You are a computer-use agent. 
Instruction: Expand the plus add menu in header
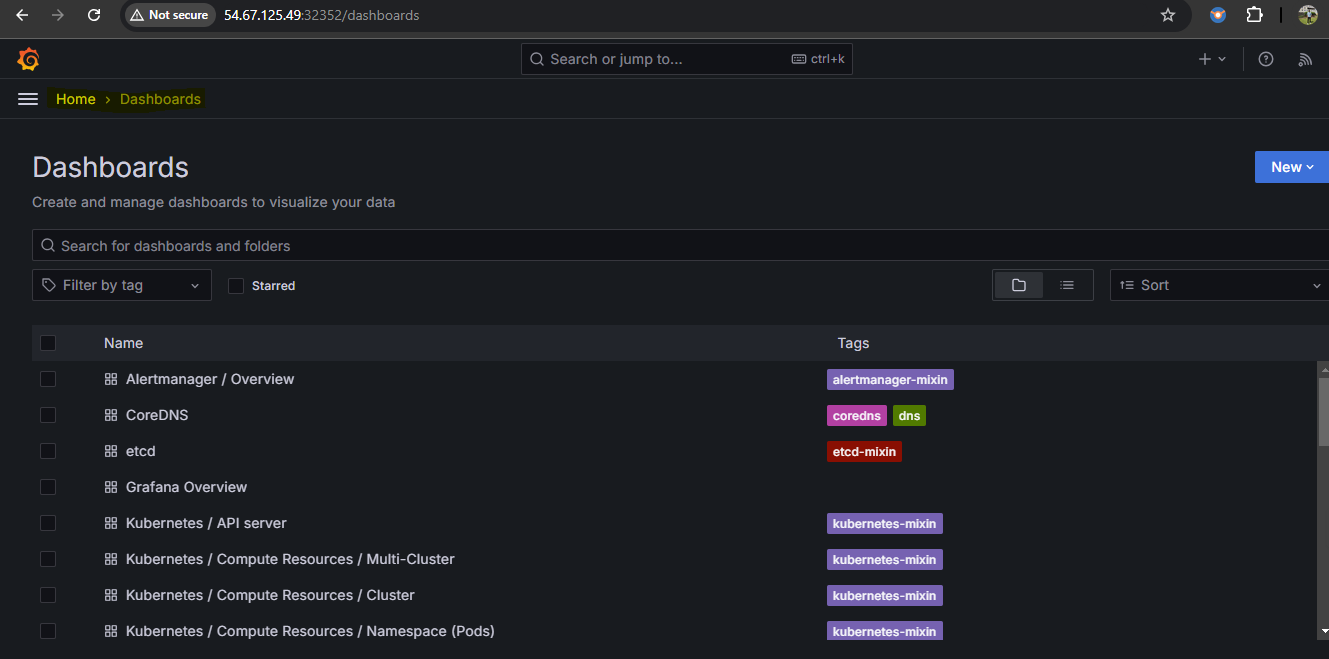point(1212,59)
